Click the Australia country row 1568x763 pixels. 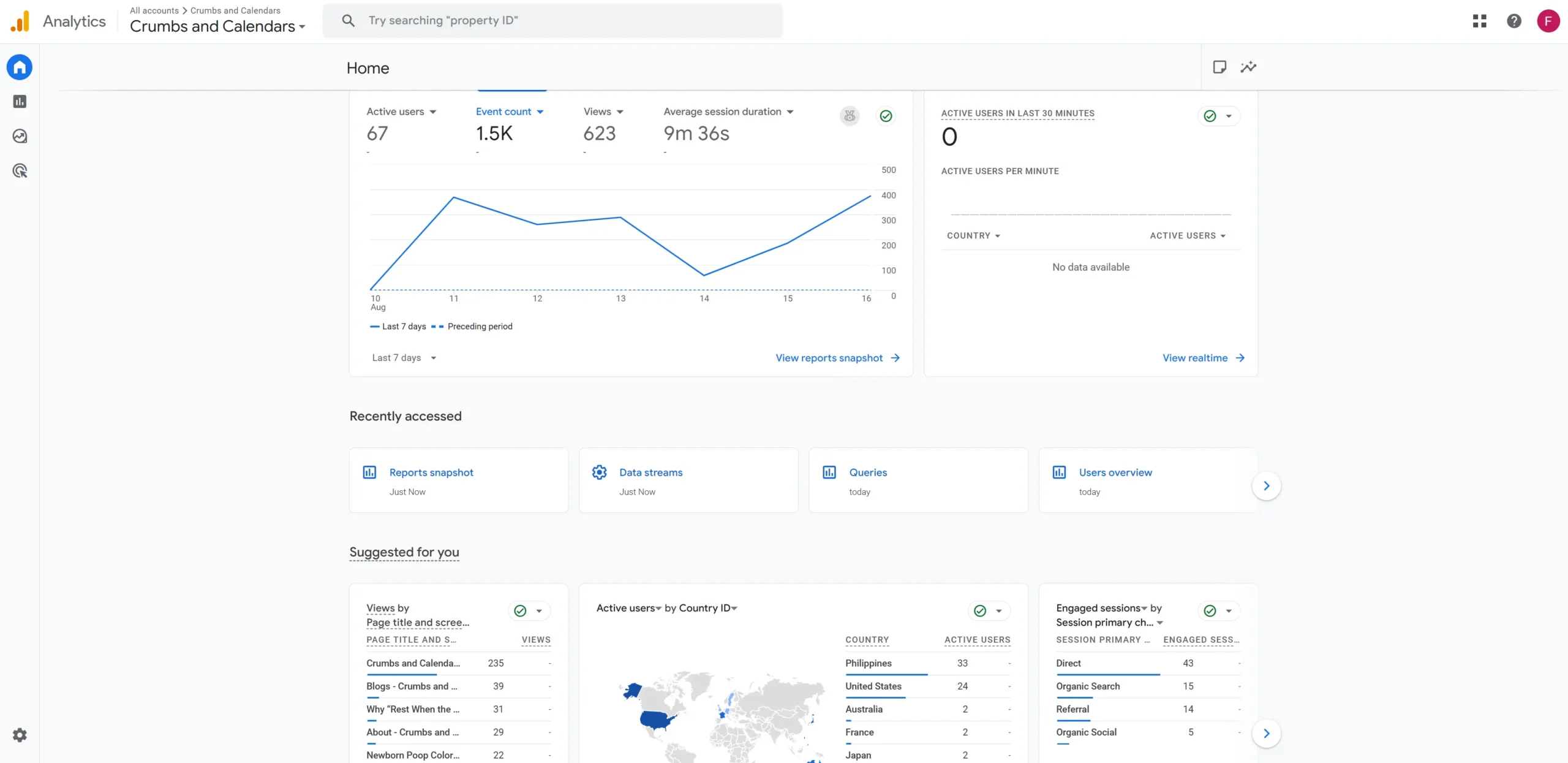point(927,710)
